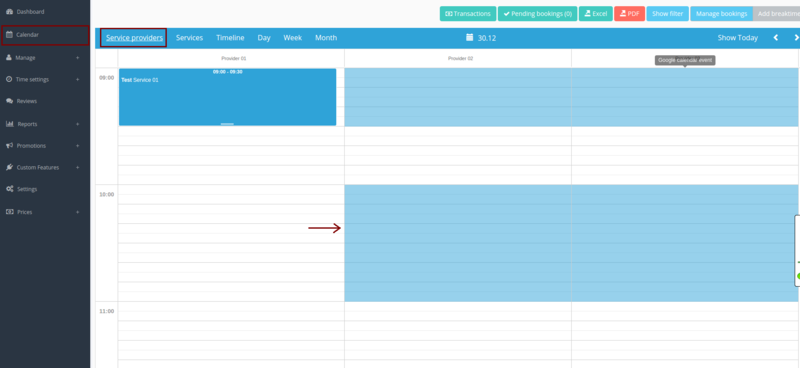Export the calendar to Excel

point(595,14)
